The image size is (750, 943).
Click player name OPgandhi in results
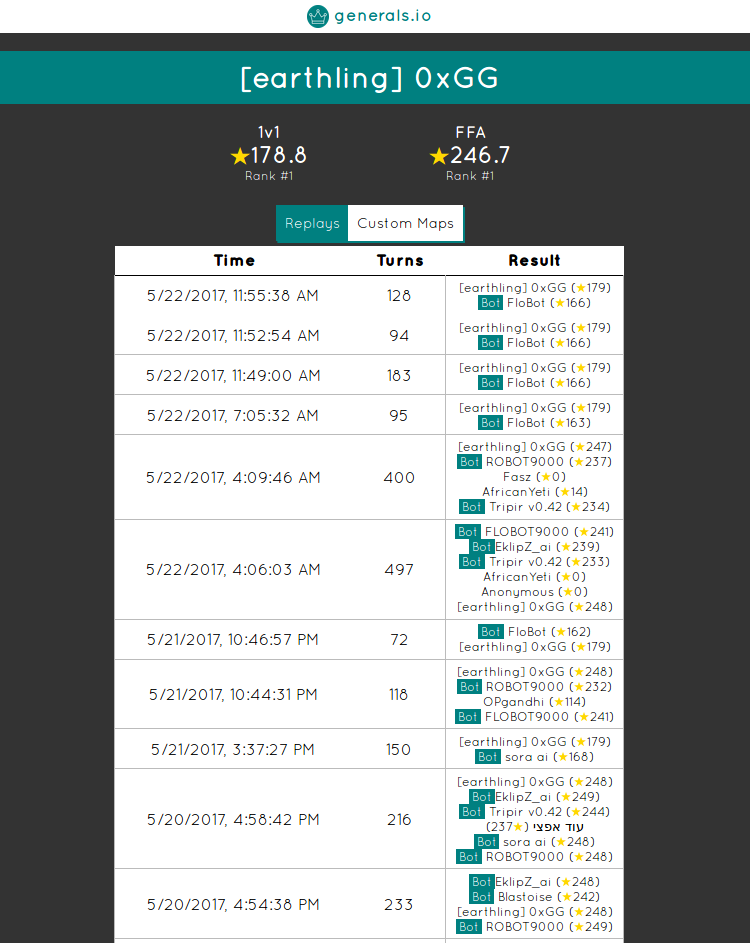[x=513, y=701]
